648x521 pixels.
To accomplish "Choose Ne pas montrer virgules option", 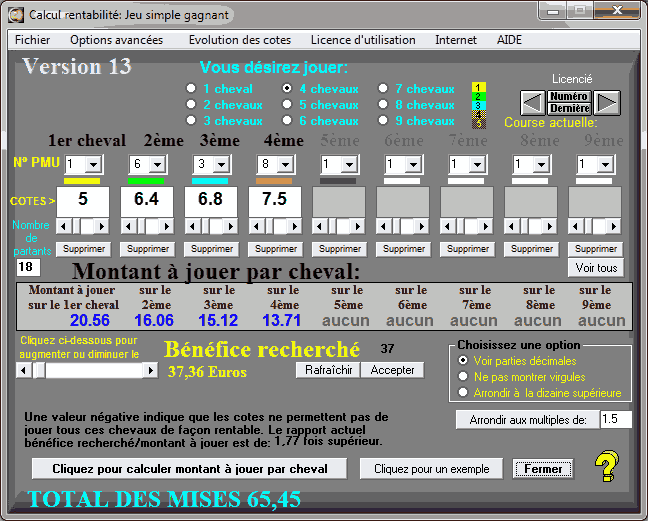I will click(462, 377).
